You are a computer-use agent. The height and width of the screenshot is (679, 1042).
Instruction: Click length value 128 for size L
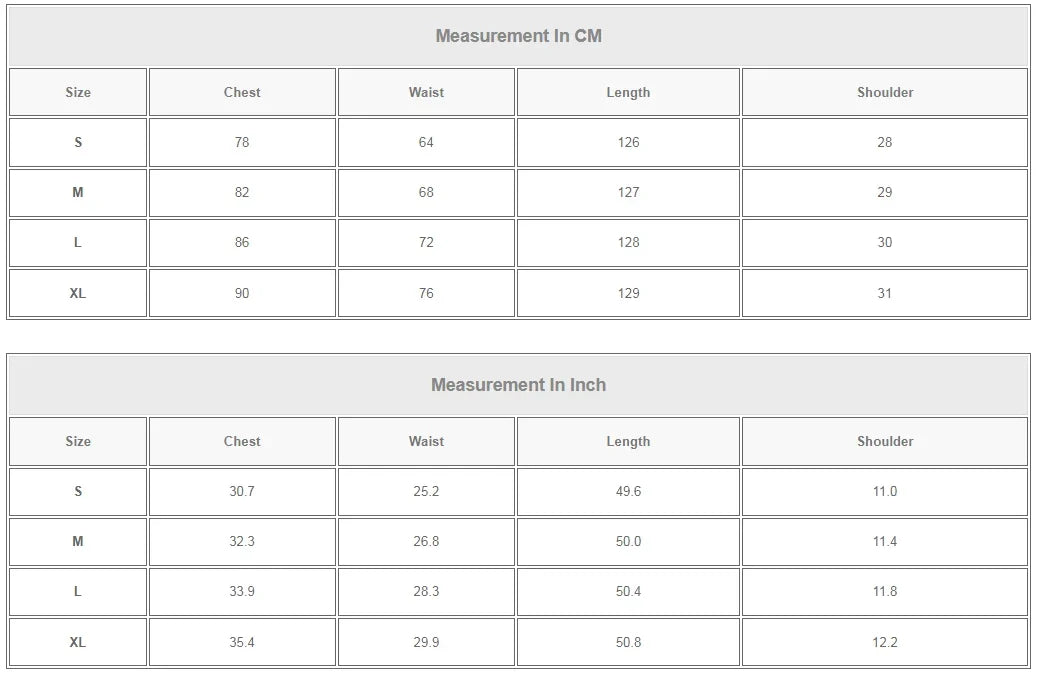pyautogui.click(x=628, y=242)
